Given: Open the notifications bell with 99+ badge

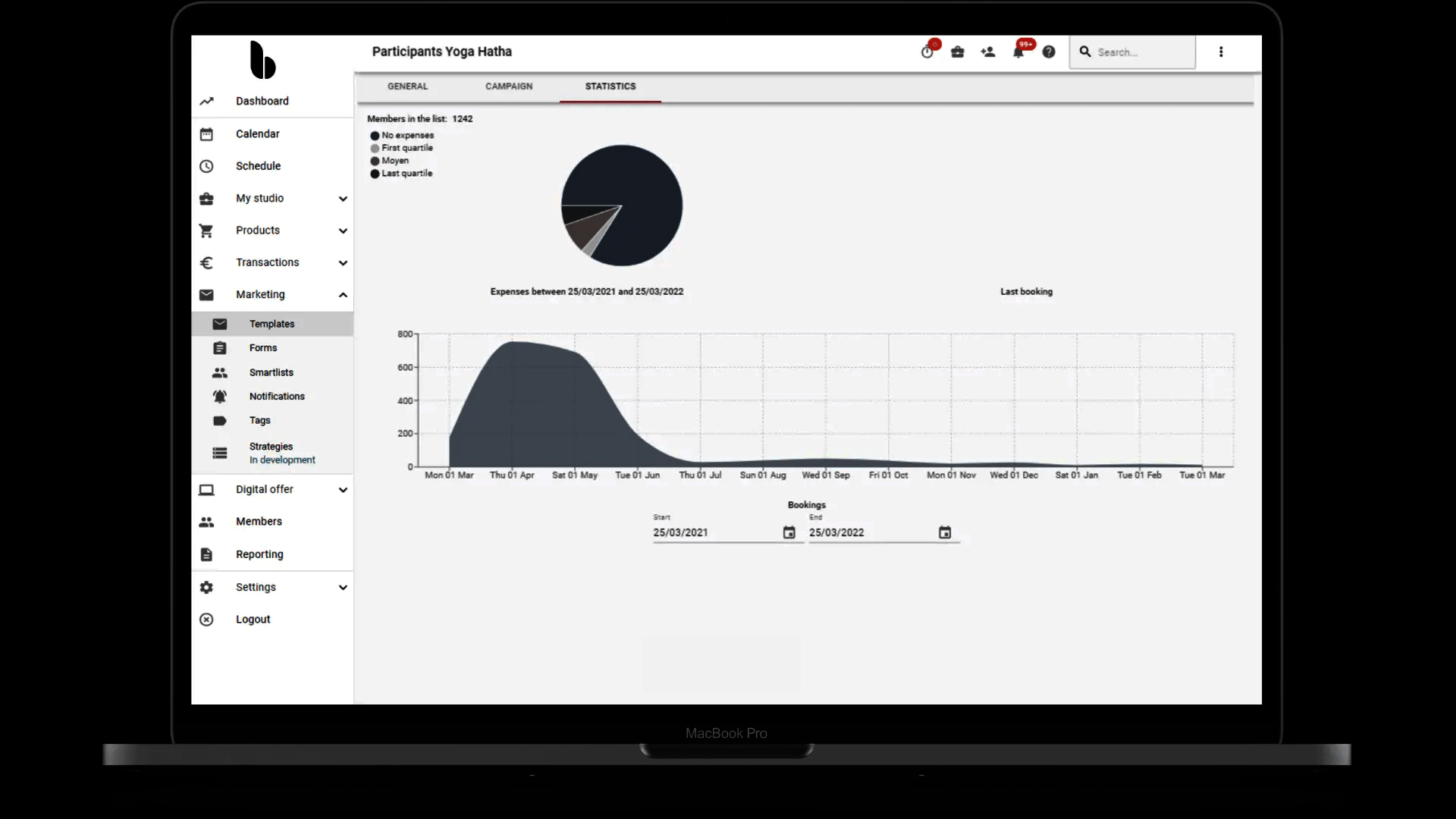Looking at the screenshot, I should [x=1019, y=52].
